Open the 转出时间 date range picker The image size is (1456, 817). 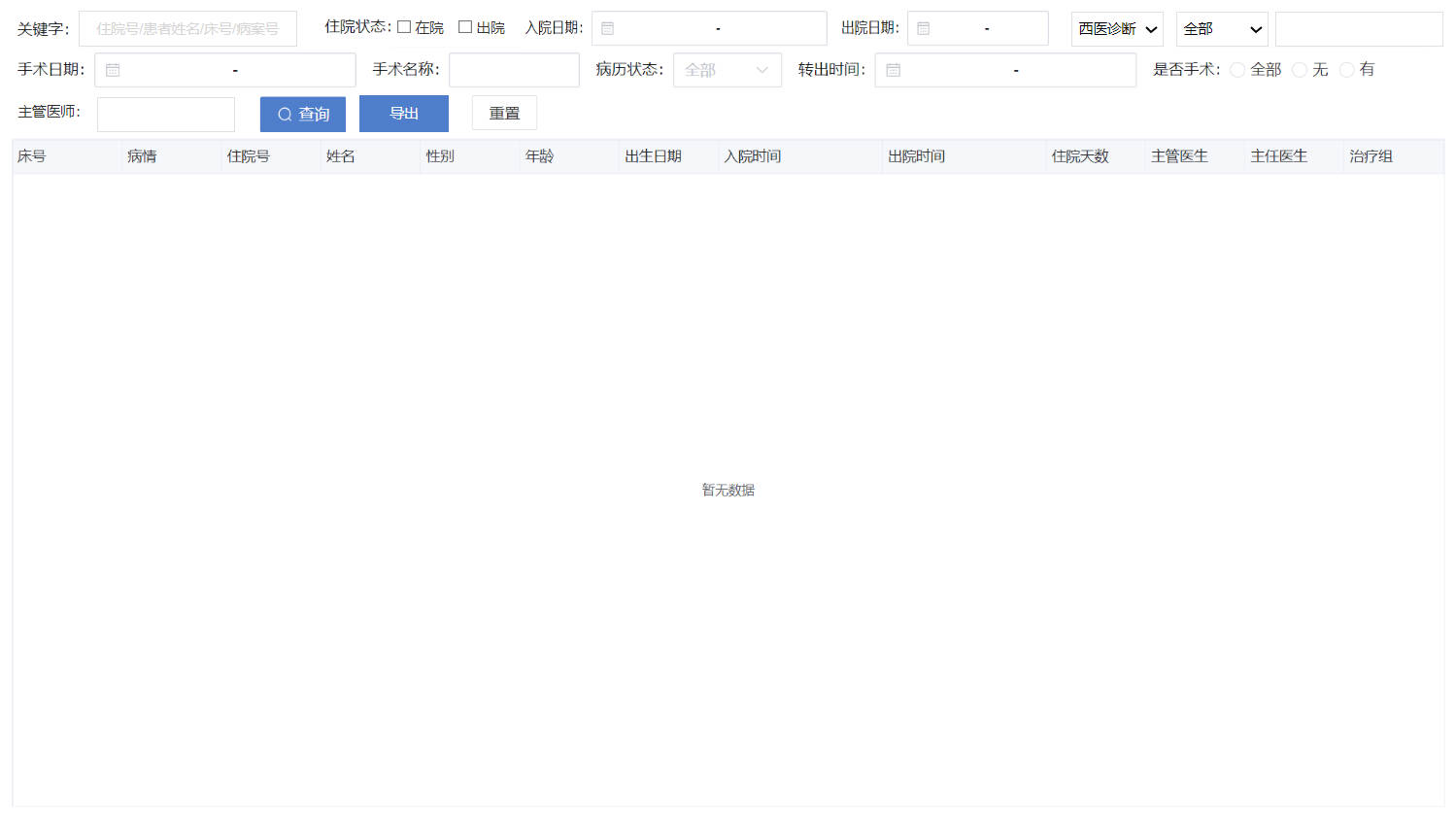pos(1005,70)
